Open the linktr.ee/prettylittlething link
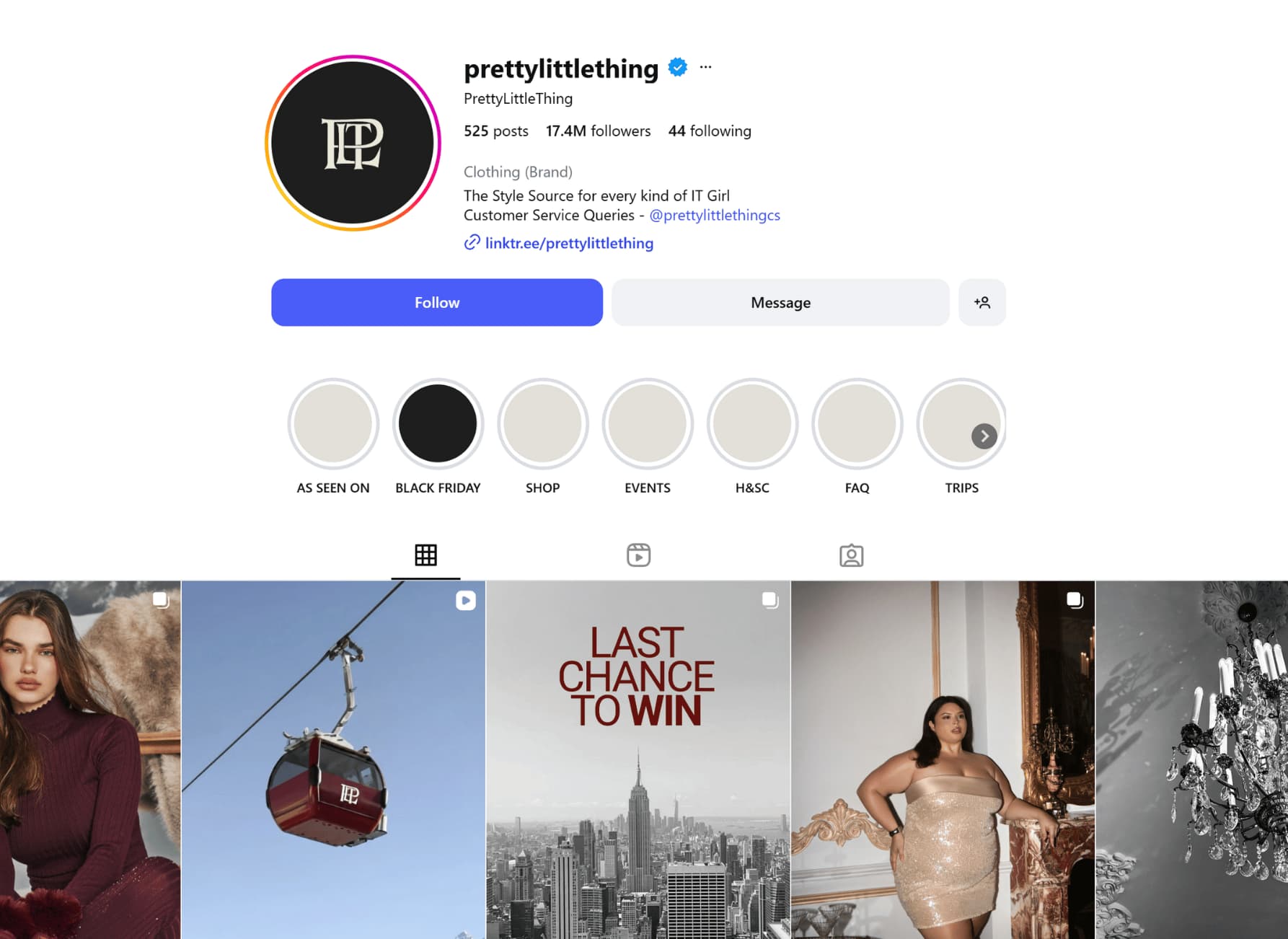Screen dimensions: 1288x939 [x=569, y=243]
